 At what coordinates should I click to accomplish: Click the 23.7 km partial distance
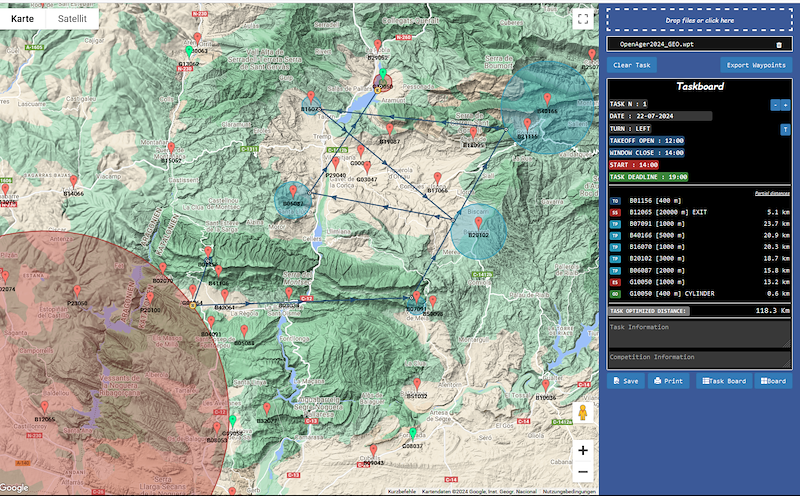777,224
